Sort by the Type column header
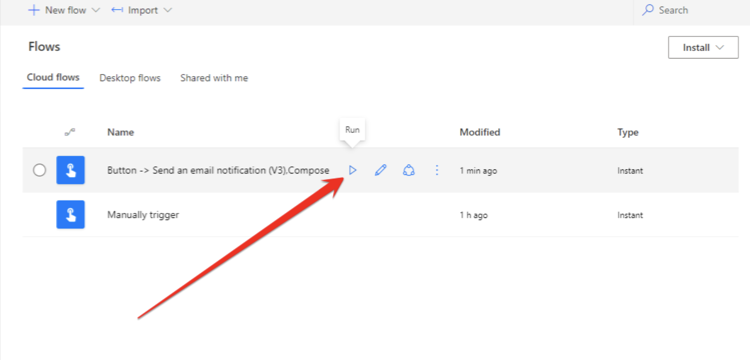751x360 pixels. click(x=628, y=133)
